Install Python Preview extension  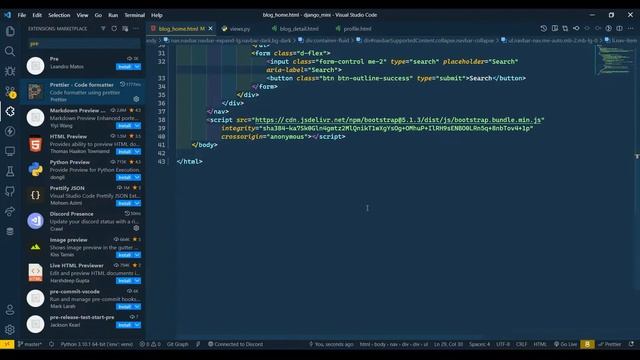124,178
